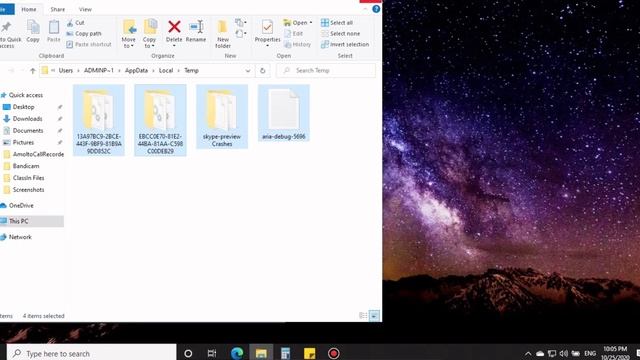Click the Open button in ribbon
Image resolution: width=640 pixels, height=360 pixels.
(x=298, y=23)
